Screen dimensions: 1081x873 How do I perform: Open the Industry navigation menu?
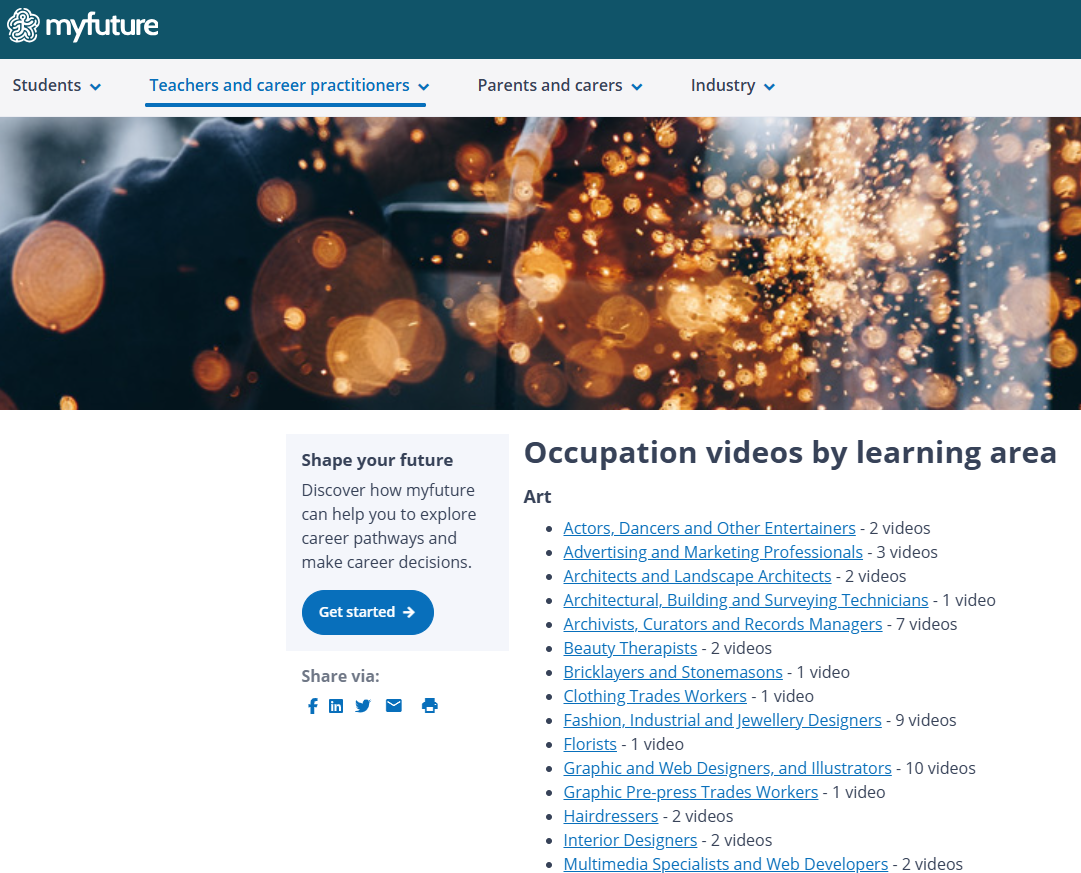732,86
